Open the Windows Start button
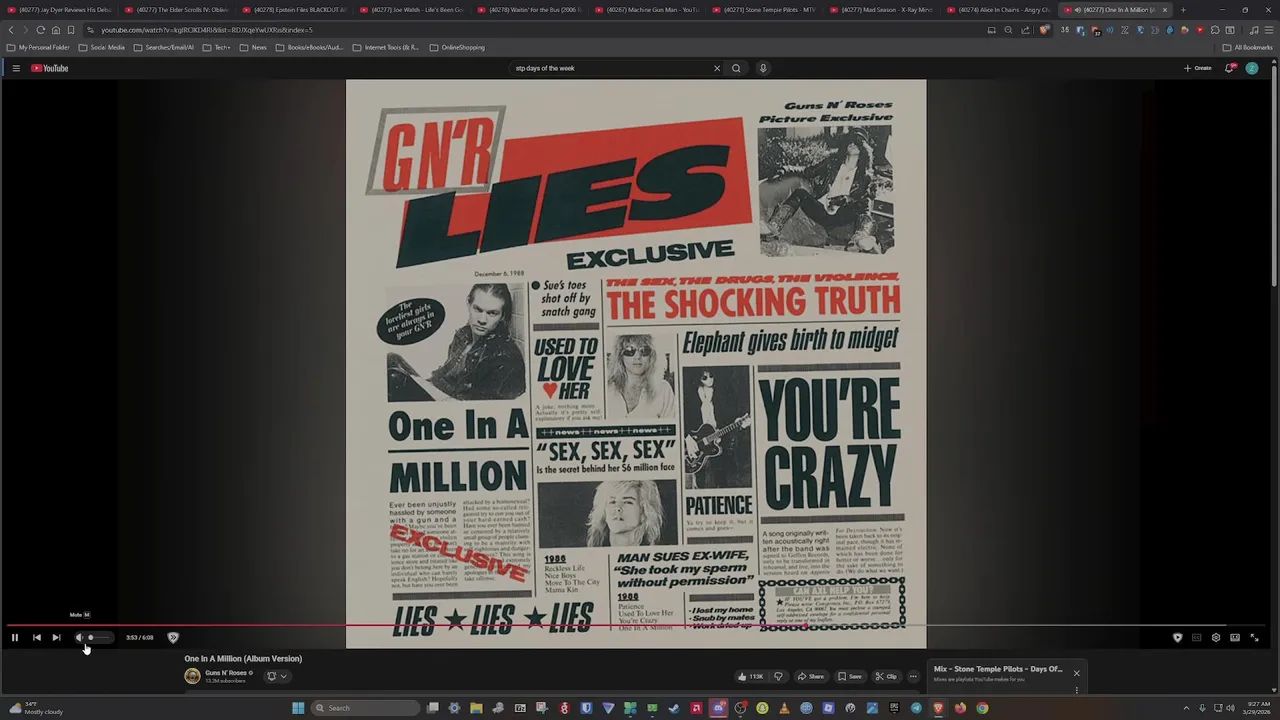This screenshot has width=1280, height=720. 298,708
